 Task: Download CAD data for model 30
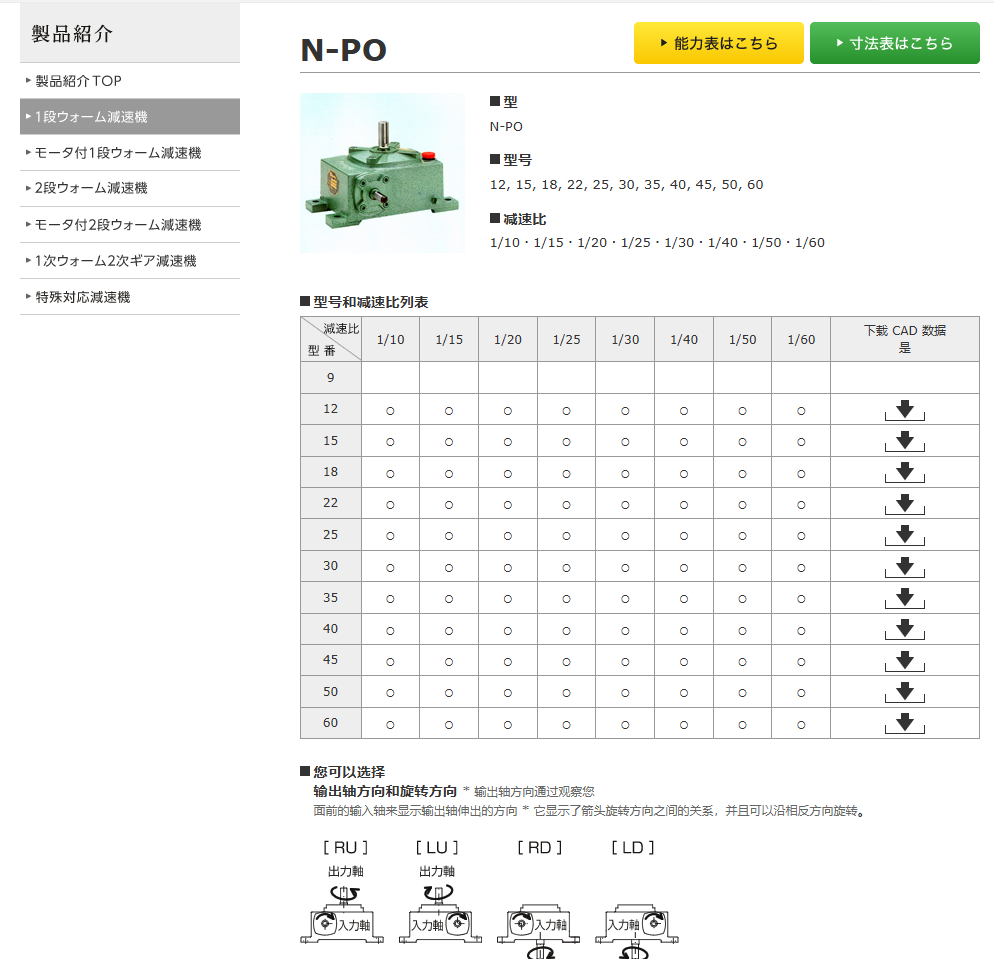[x=903, y=566]
